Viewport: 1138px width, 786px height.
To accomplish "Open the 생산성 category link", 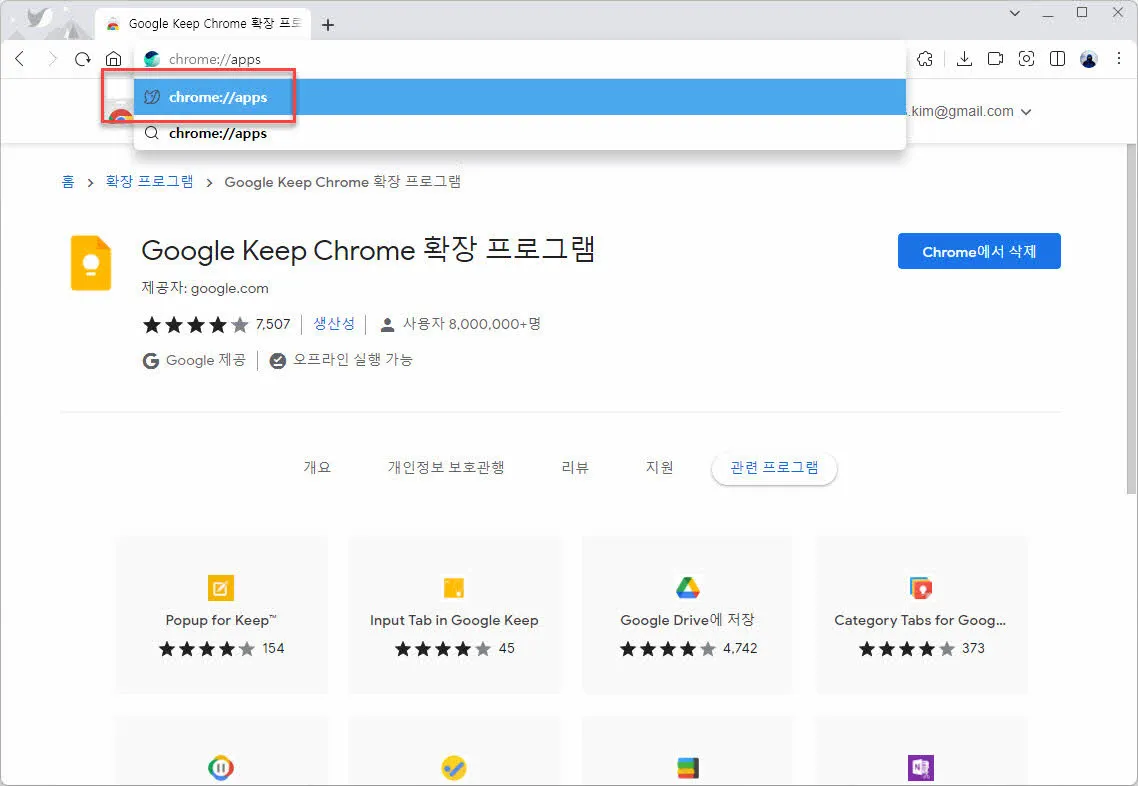I will click(334, 324).
